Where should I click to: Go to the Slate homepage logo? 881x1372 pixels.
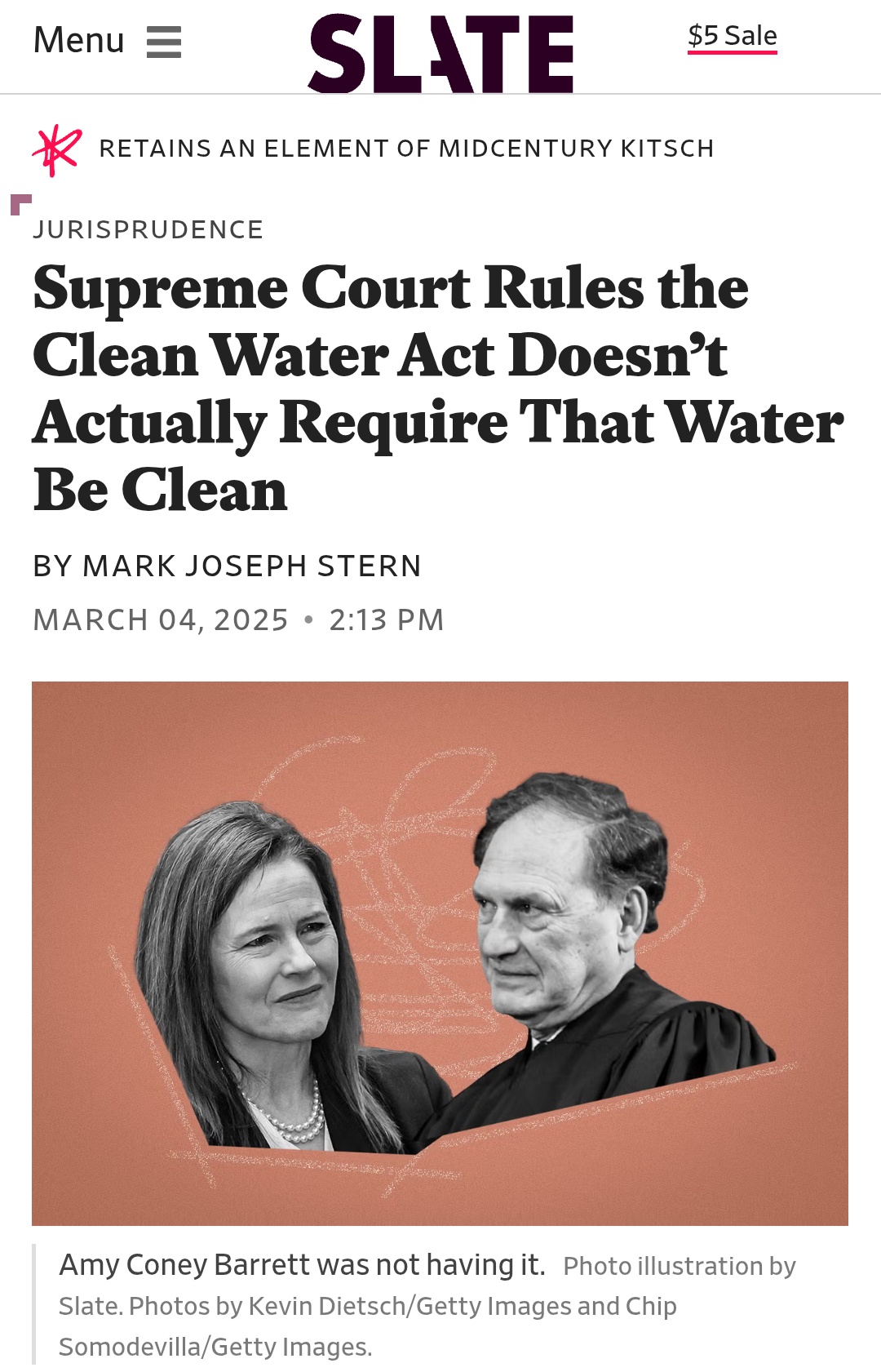(x=440, y=54)
